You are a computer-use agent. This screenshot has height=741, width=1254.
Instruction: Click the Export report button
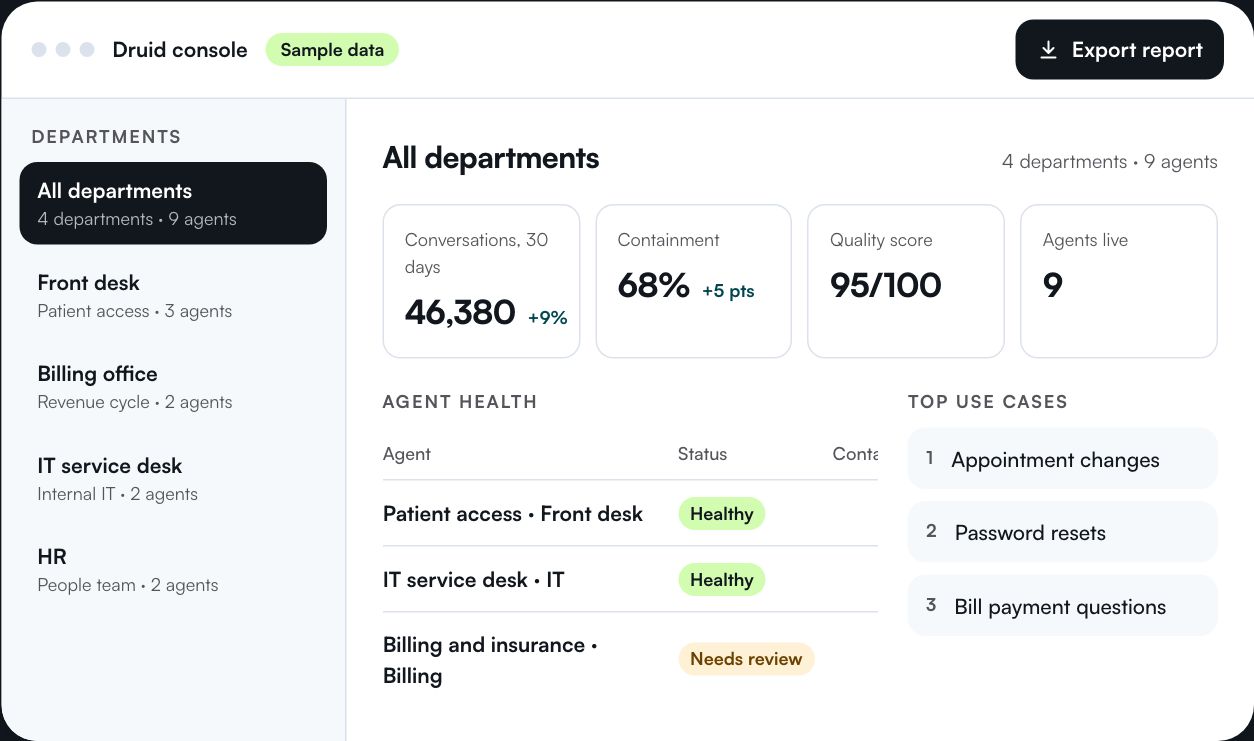[1119, 50]
